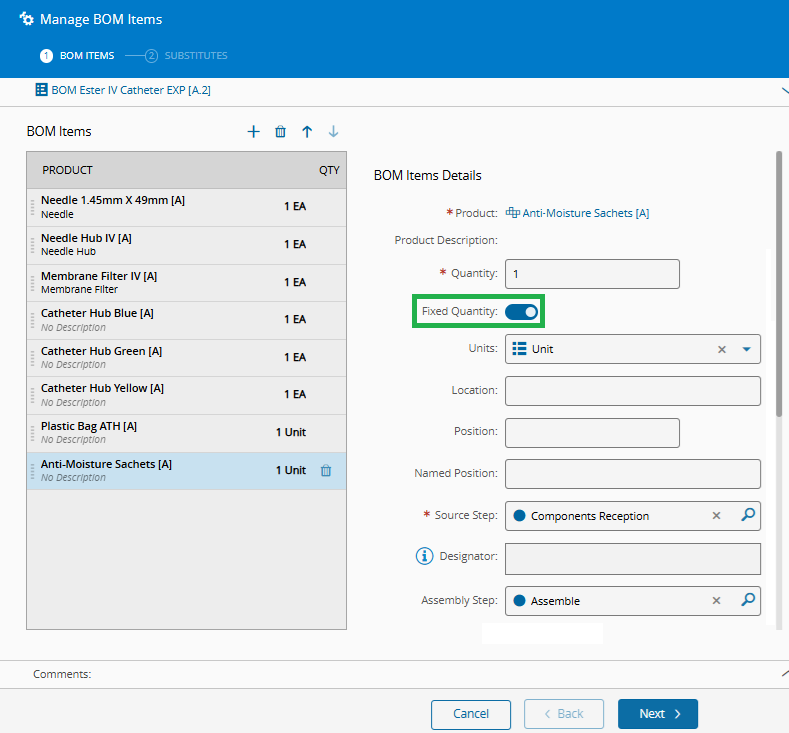
Task: Expand the Comments section
Action: (782, 674)
